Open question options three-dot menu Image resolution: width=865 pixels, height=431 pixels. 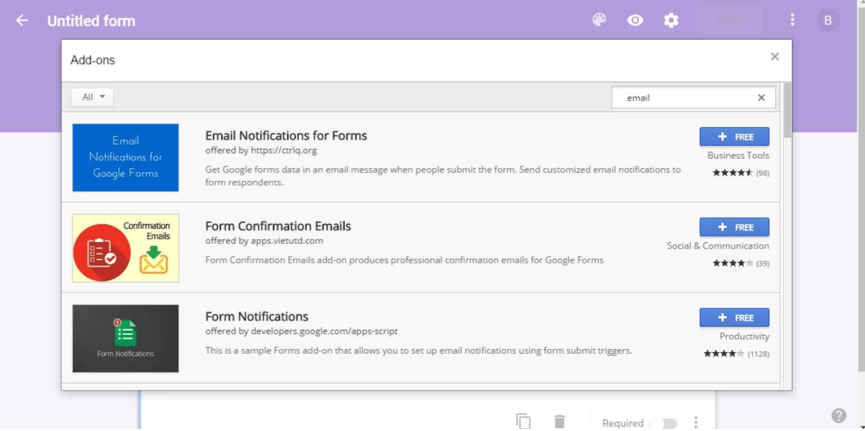(696, 422)
